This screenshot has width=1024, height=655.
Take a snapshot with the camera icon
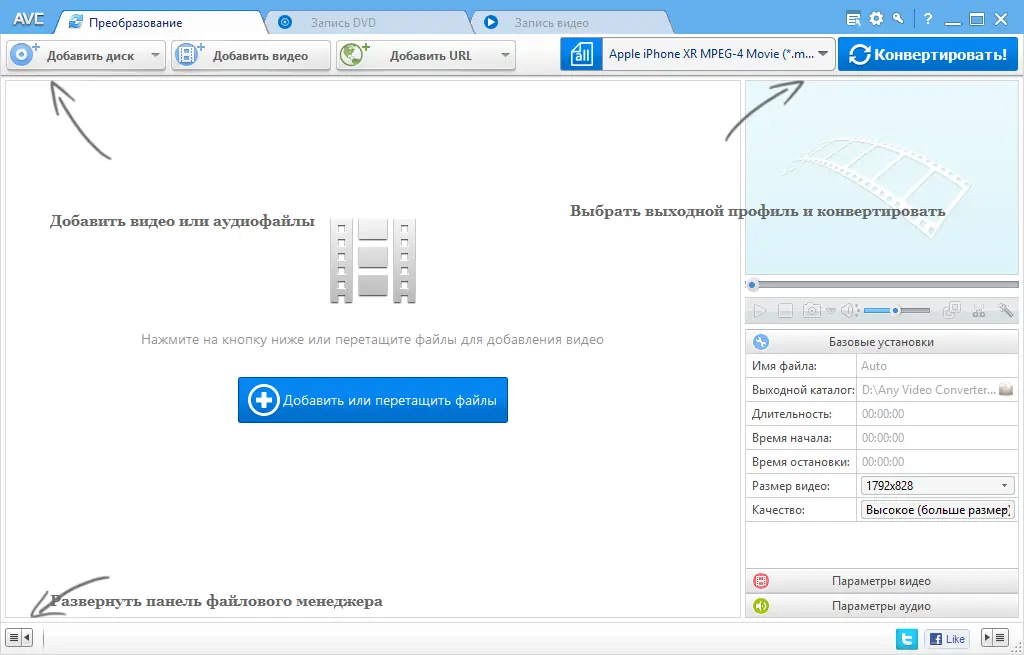(810, 311)
